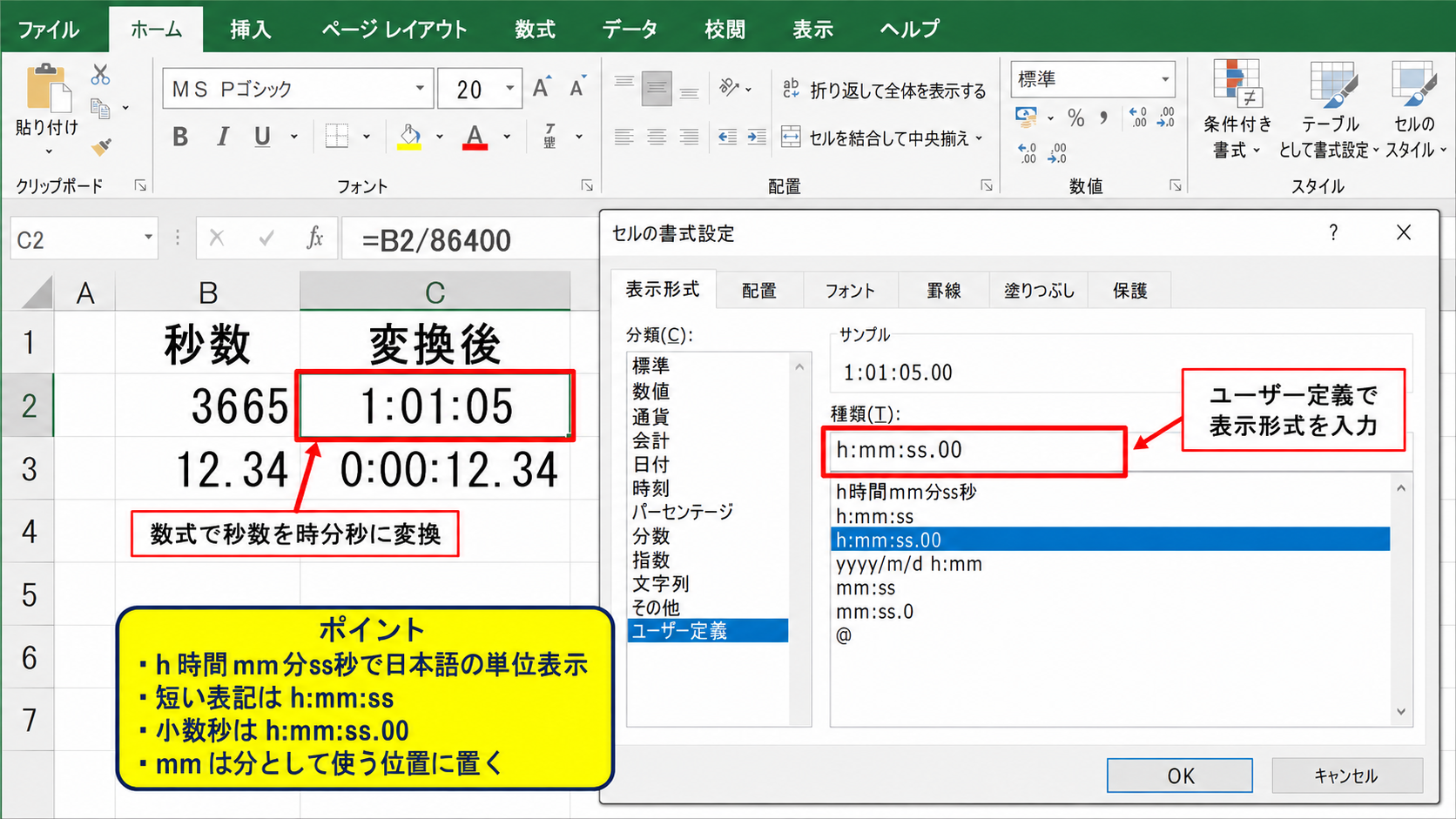Increase the font size
This screenshot has width=1456, height=819.
coord(541,88)
